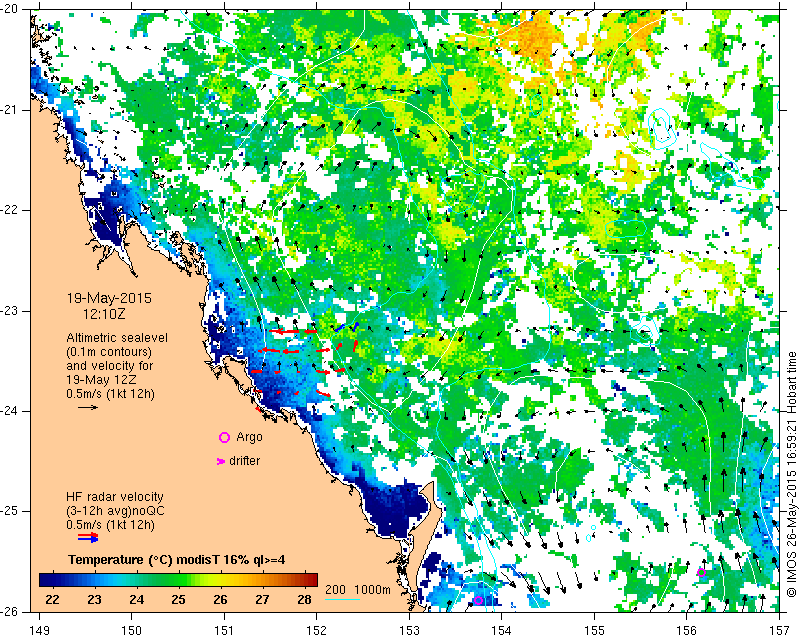
Task: Click latitude axis label -20
Action: click(10, 9)
